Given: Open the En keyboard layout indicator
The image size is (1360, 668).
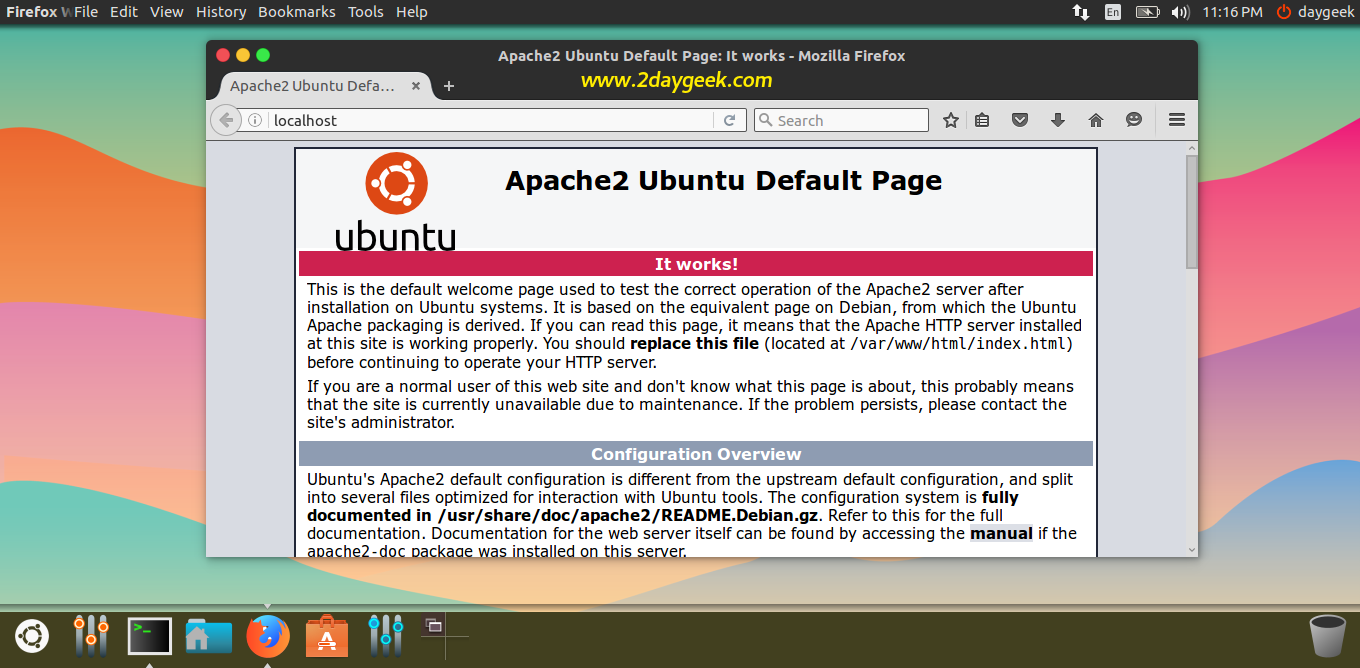Looking at the screenshot, I should pyautogui.click(x=1113, y=12).
